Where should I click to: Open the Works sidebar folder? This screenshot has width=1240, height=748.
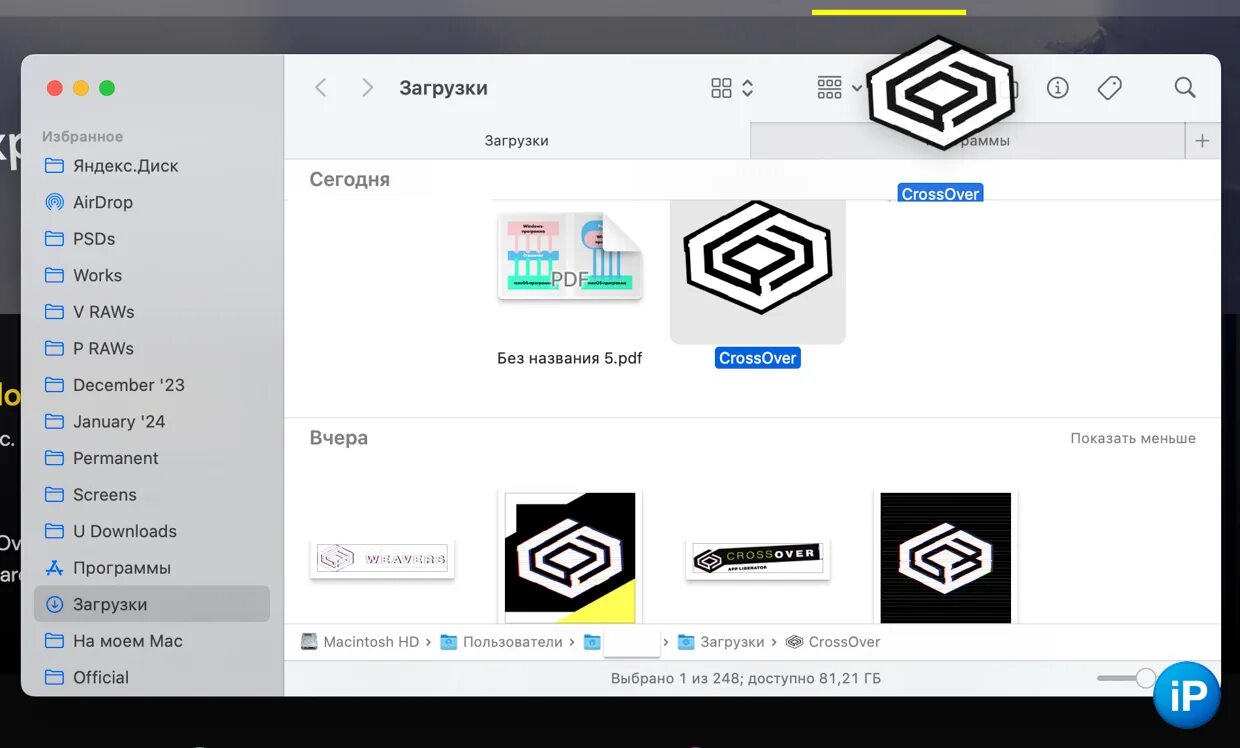click(x=152, y=275)
